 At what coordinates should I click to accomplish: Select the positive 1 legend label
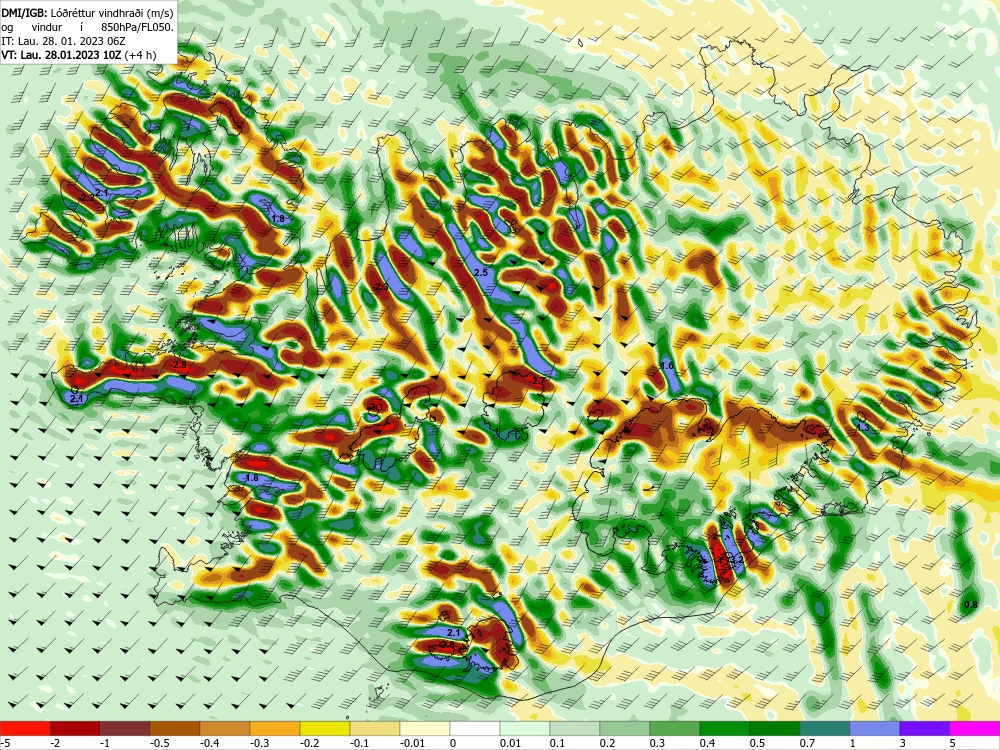click(853, 742)
